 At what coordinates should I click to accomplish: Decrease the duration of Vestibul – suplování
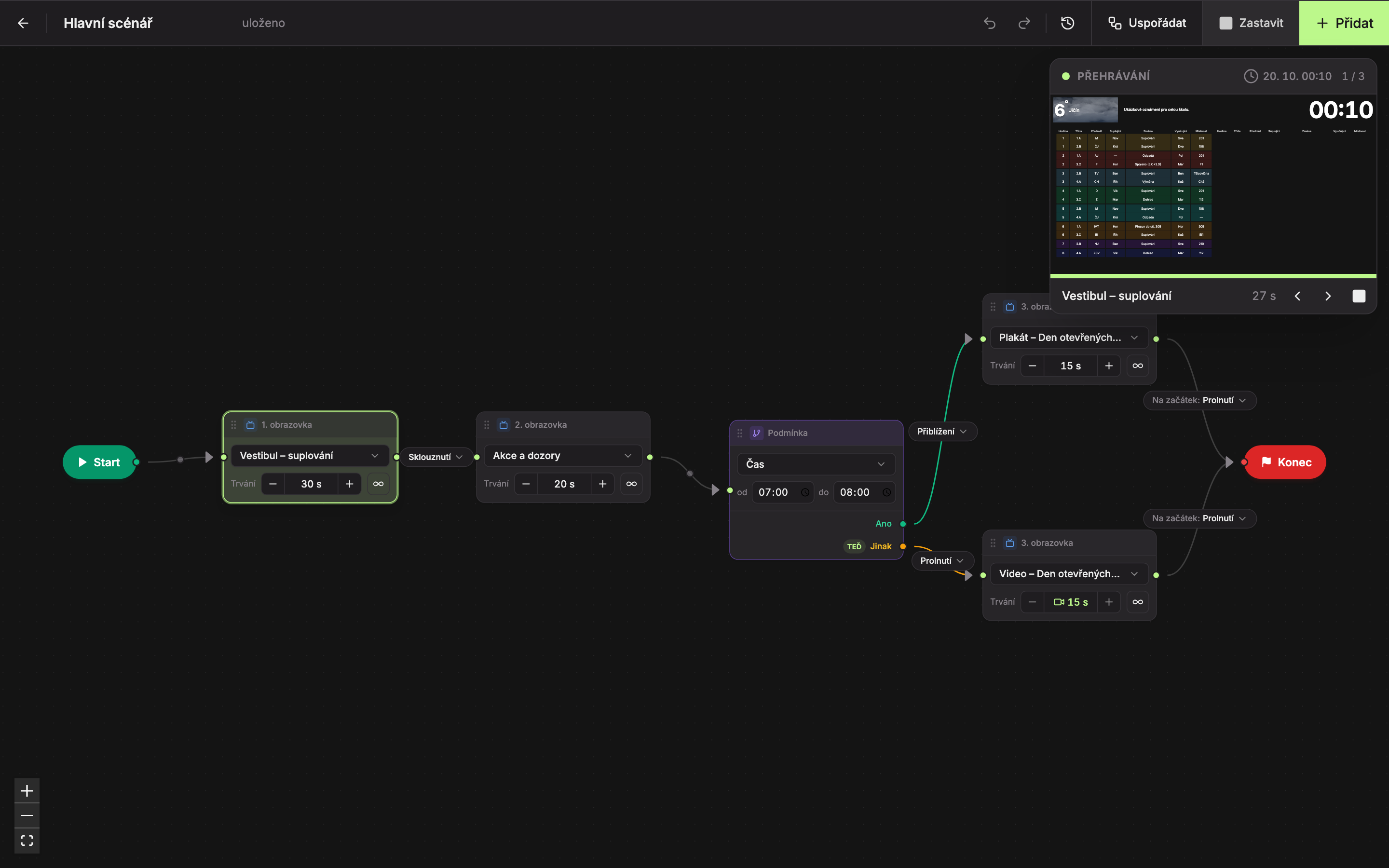click(x=273, y=484)
